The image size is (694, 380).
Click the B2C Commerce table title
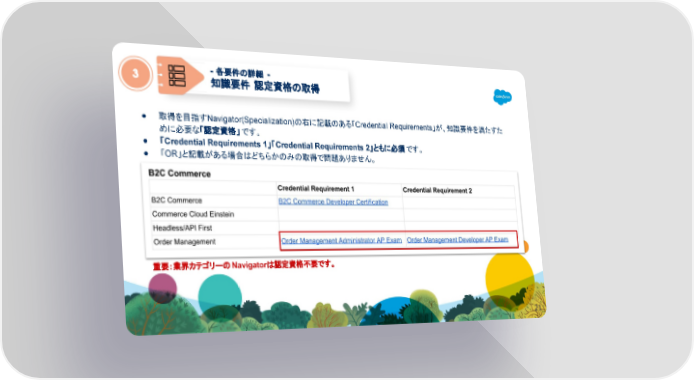click(179, 173)
